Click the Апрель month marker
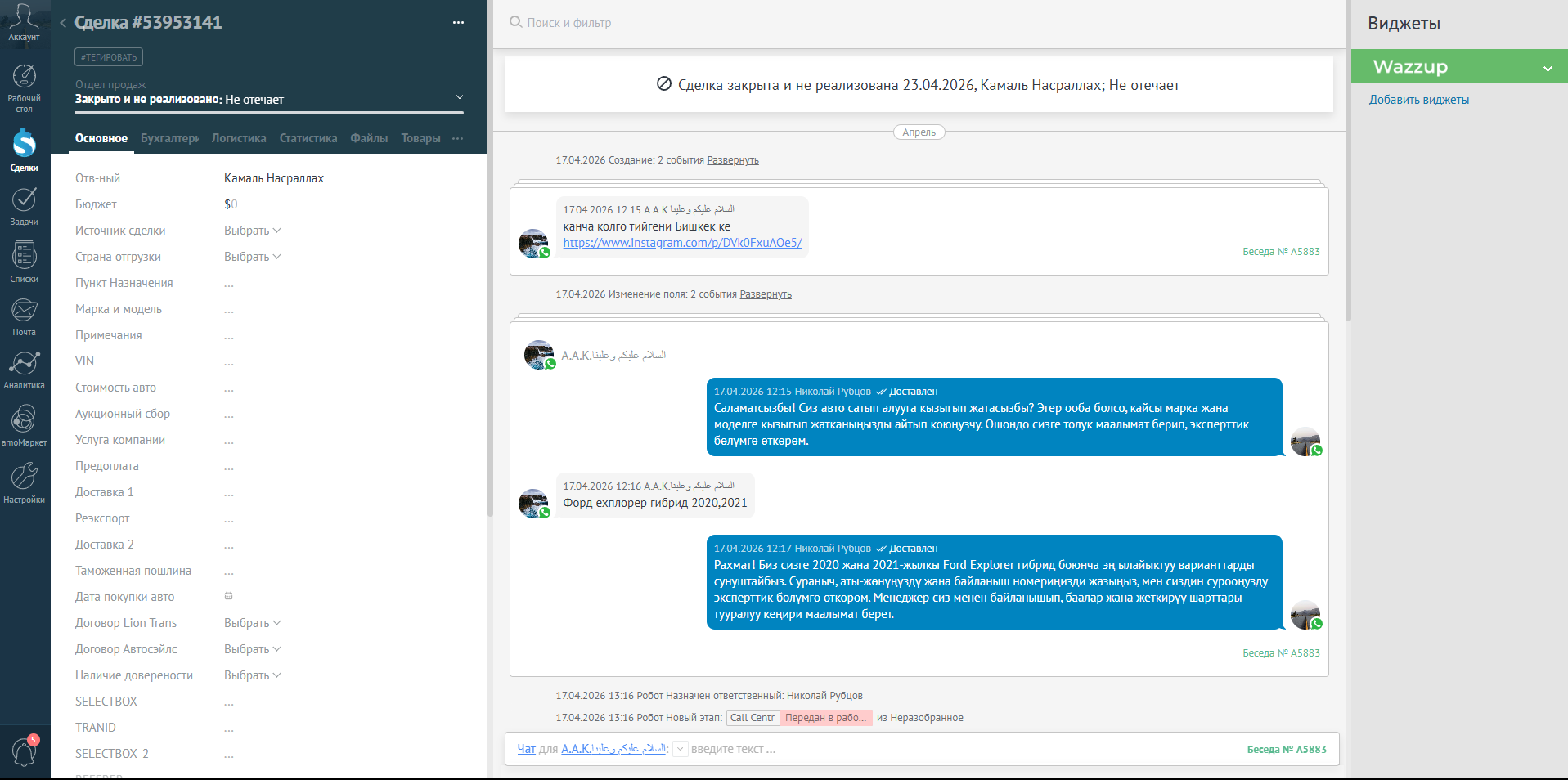 (919, 132)
